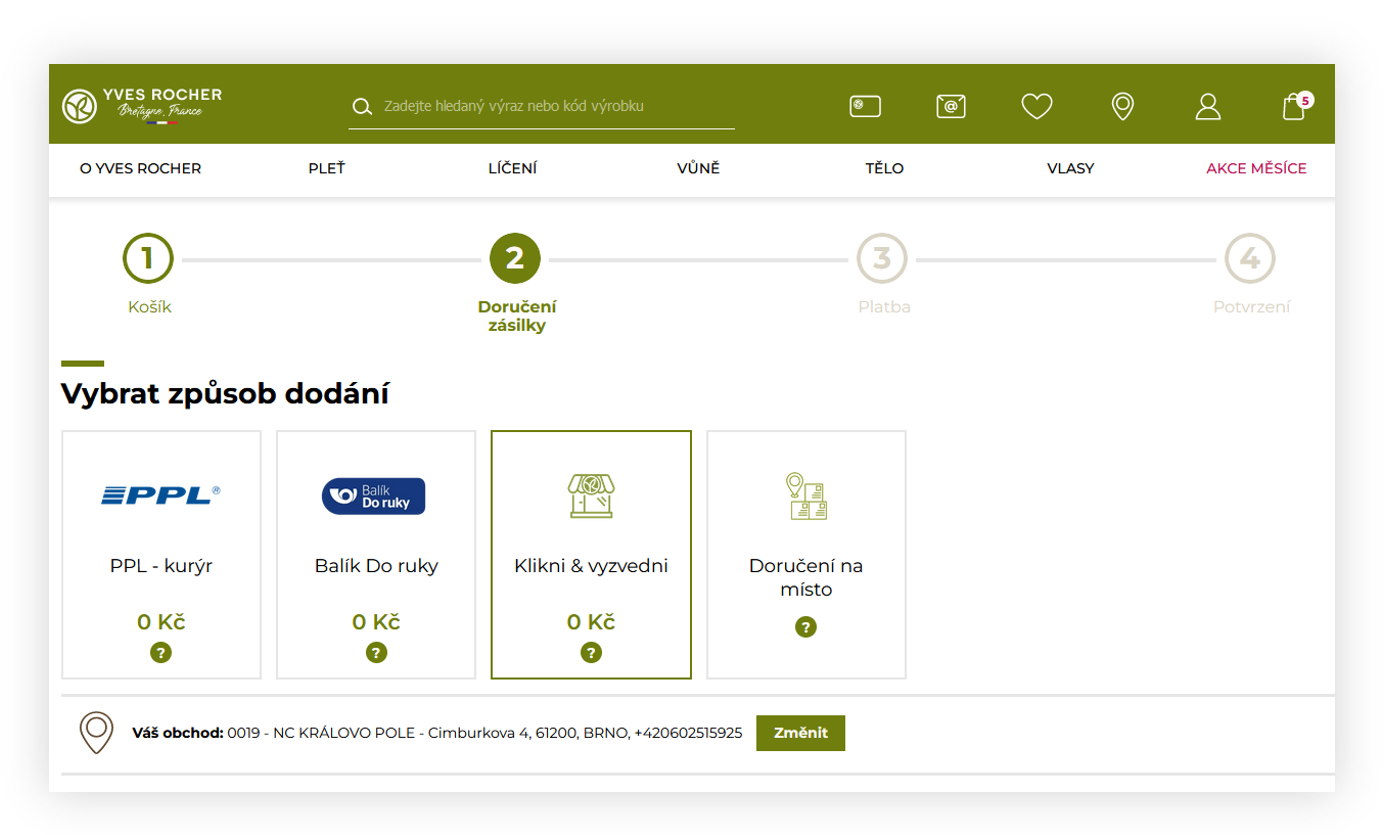Viewport: 1393px width, 835px height.
Task: Click the 0 Kč price under Balík Do ruky
Action: pos(376,622)
